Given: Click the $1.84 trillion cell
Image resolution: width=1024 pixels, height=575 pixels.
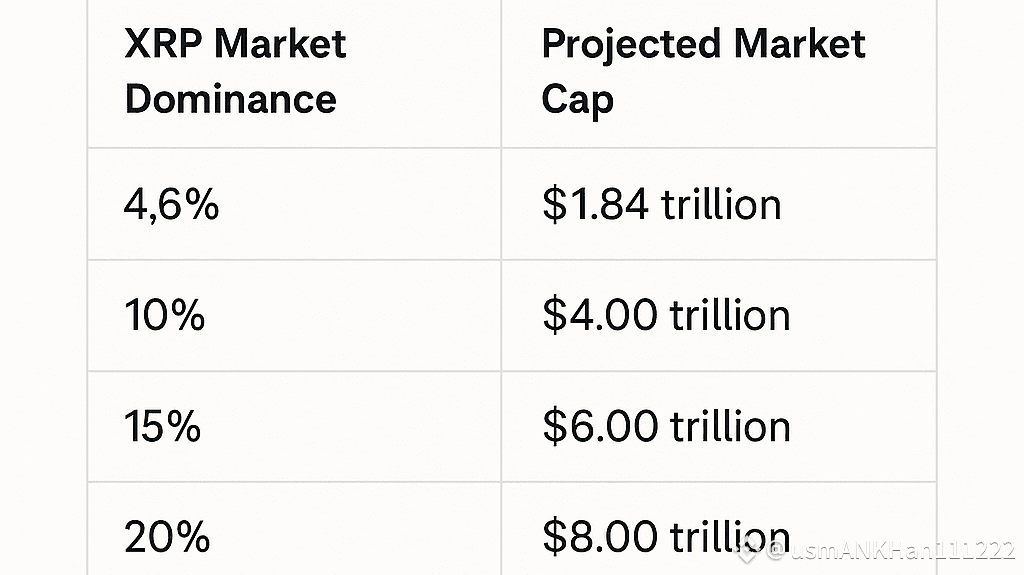Looking at the screenshot, I should 661,205.
